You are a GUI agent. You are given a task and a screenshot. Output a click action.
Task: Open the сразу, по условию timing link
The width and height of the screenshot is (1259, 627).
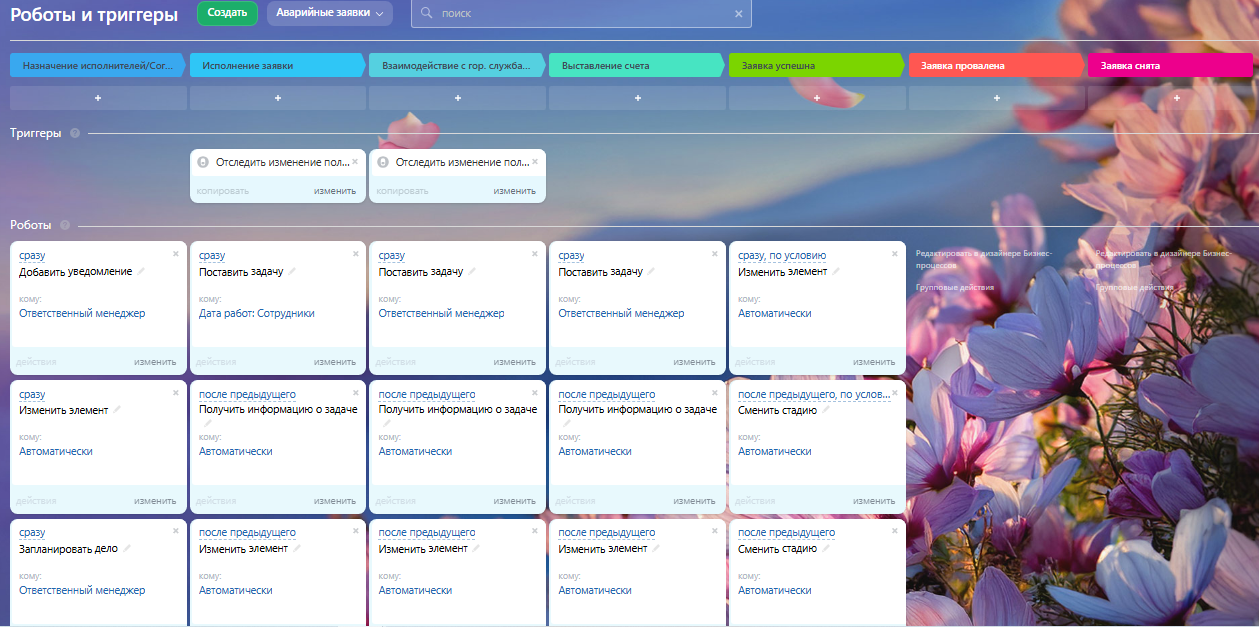[x=782, y=256]
